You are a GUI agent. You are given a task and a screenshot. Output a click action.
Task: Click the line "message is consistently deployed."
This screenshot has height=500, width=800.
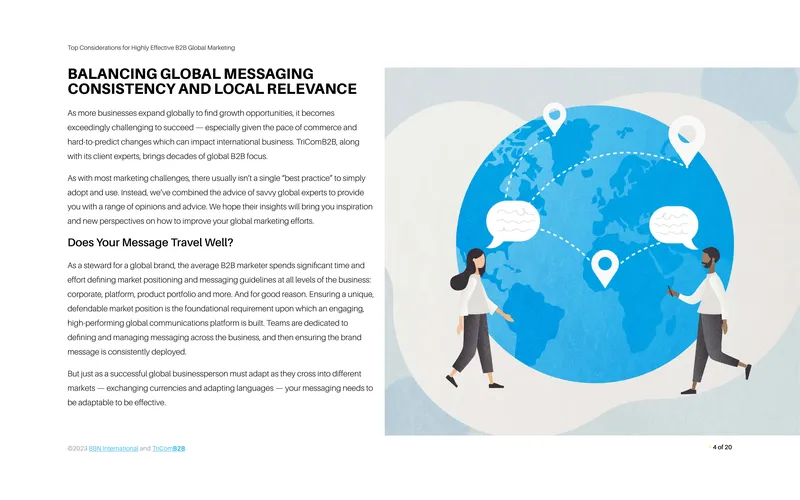[x=127, y=352]
